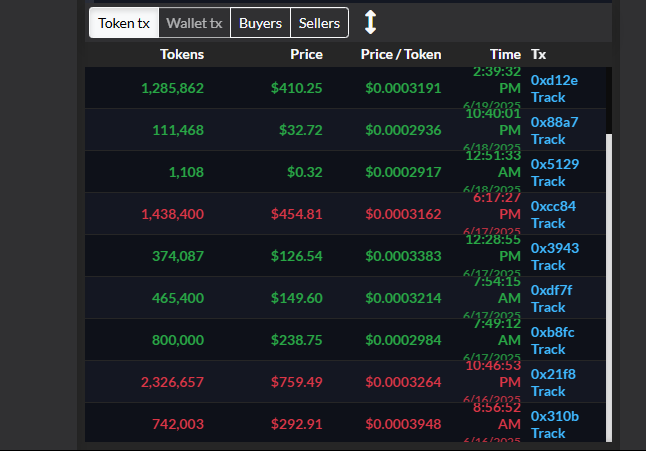The image size is (646, 451).
Task: Click the Price / Token column header
Action: [400, 54]
